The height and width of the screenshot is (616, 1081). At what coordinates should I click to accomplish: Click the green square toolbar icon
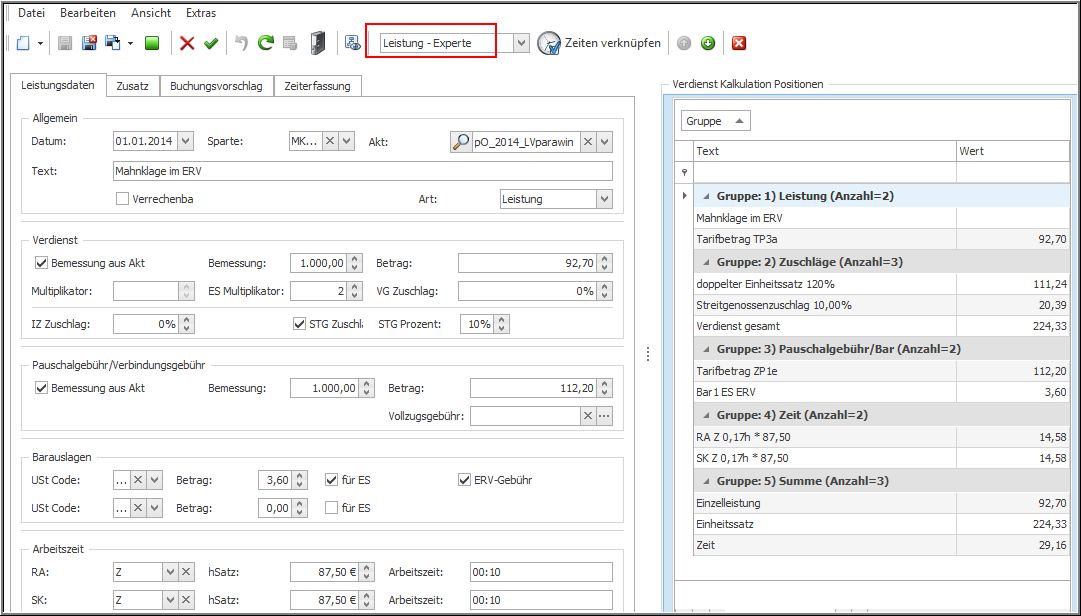152,43
